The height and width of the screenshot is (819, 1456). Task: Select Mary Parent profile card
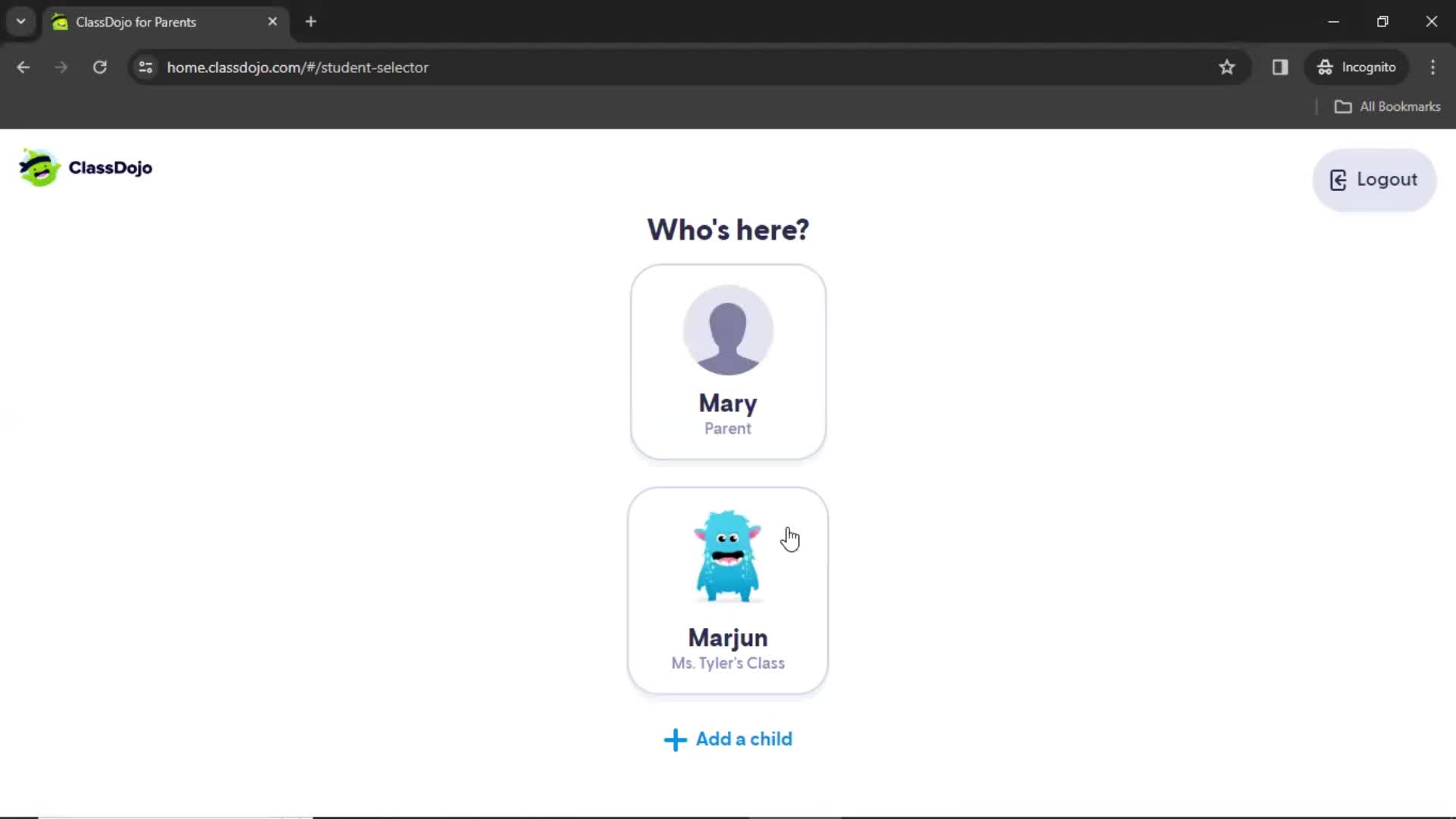click(x=727, y=362)
